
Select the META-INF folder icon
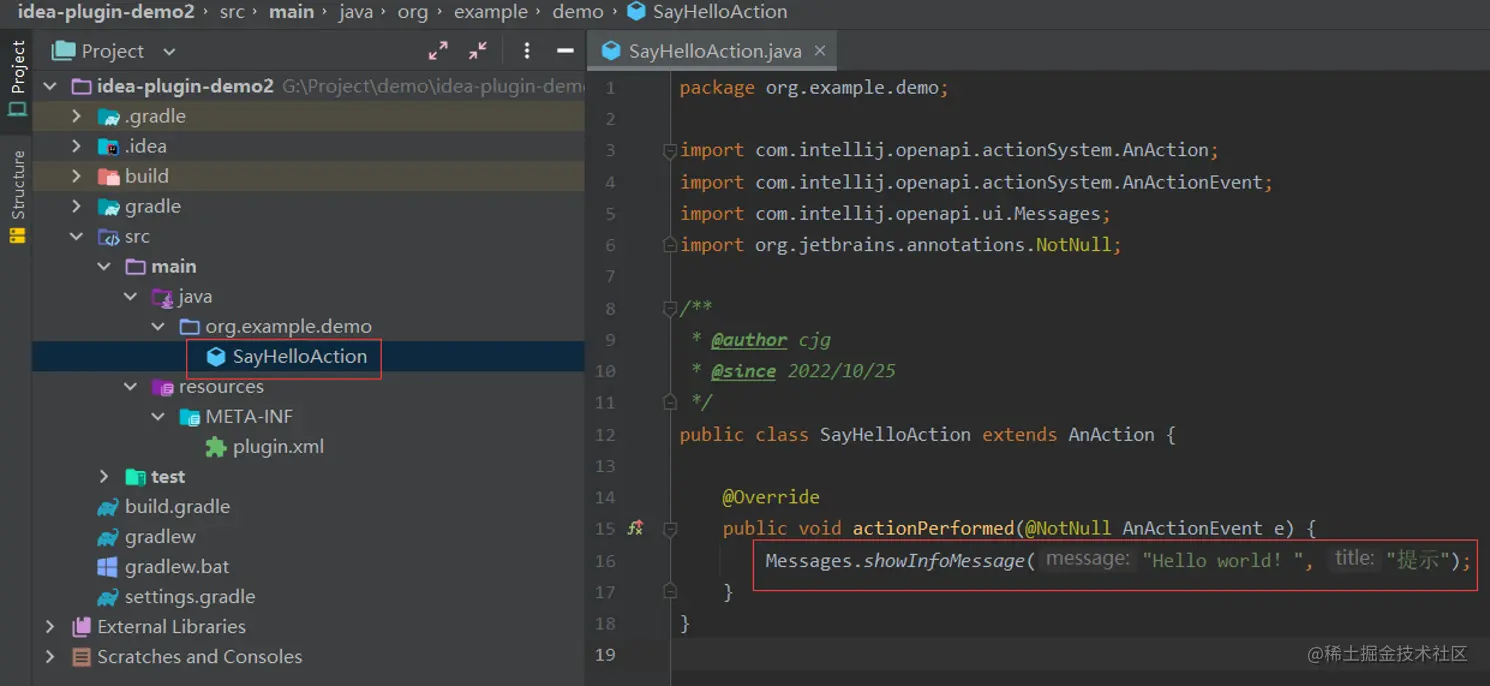coord(189,417)
